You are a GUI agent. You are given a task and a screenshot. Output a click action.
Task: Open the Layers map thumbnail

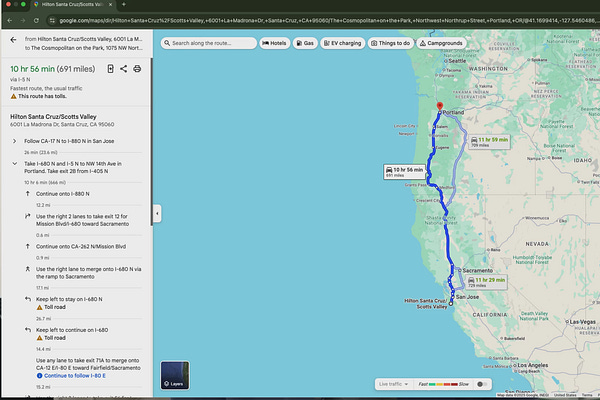click(175, 375)
